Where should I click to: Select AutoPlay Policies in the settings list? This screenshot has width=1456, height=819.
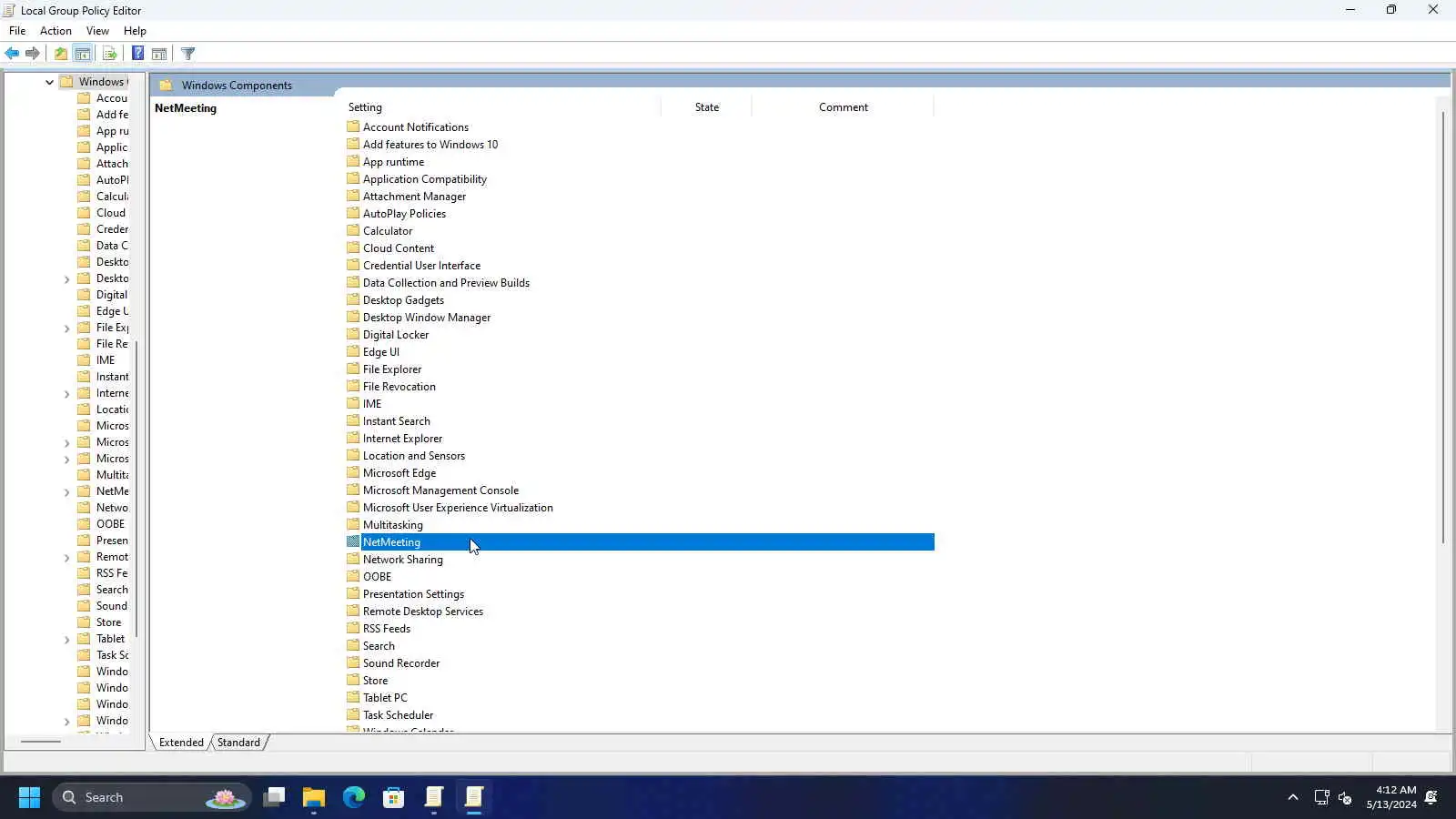click(404, 213)
